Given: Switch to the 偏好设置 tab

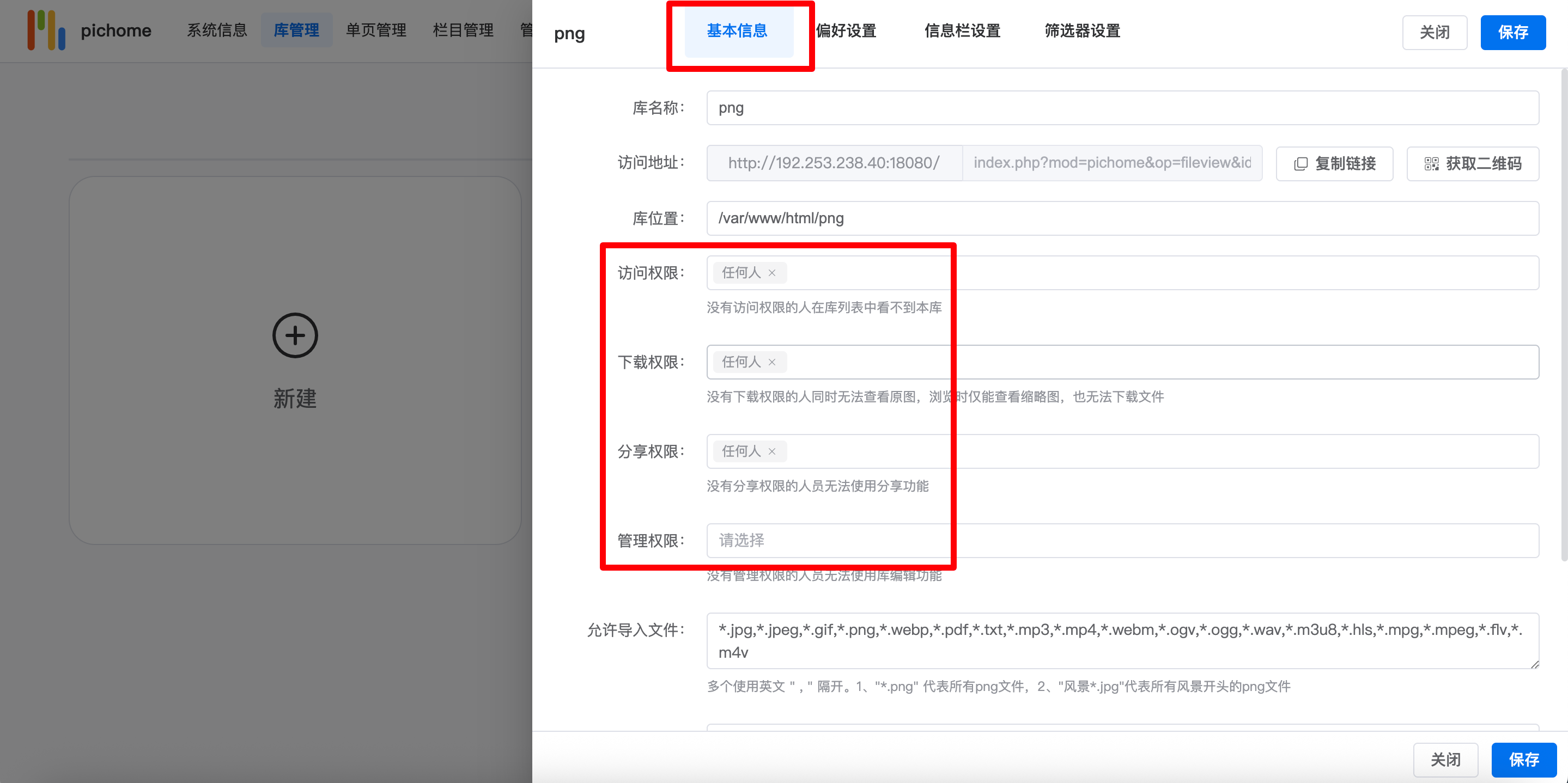Looking at the screenshot, I should click(x=847, y=31).
